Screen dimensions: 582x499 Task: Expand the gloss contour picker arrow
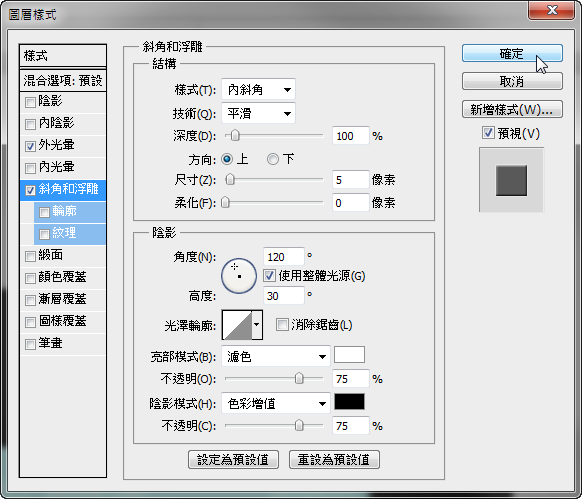257,325
